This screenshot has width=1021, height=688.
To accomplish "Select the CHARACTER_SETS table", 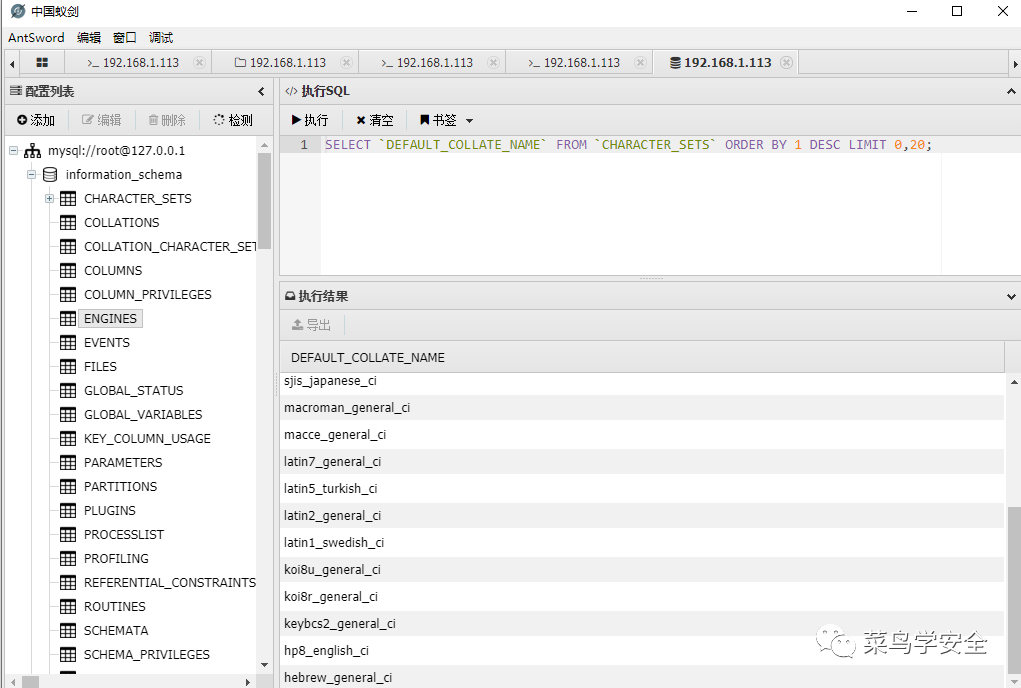I will 137,199.
